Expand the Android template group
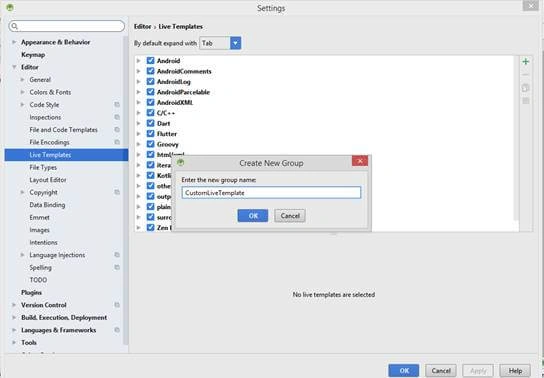The image size is (544, 378). coord(138,61)
